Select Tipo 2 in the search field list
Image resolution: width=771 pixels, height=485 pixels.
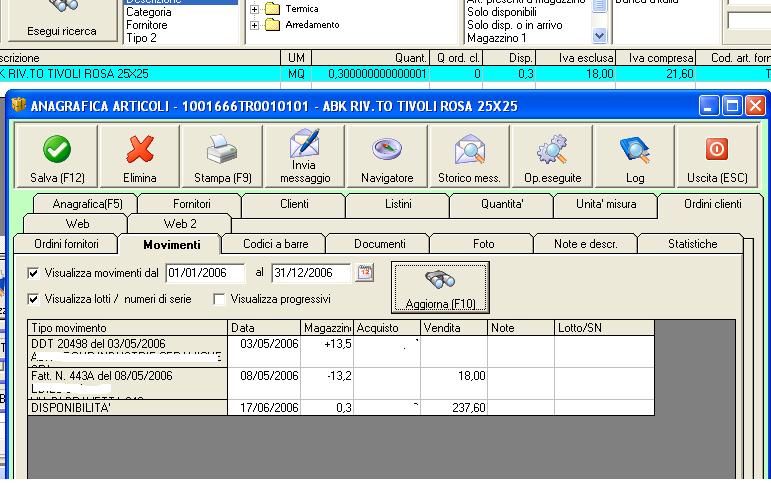click(180, 38)
